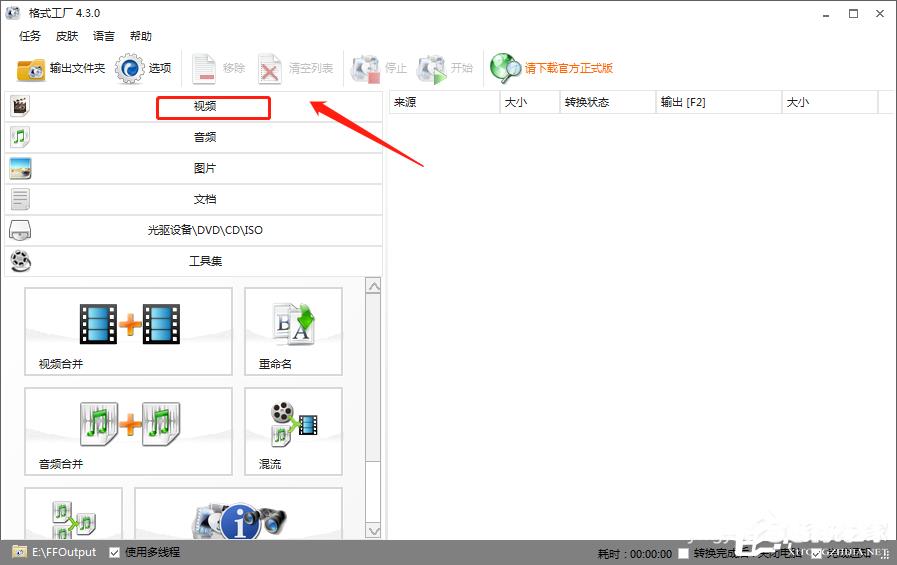Minimize the Format Factory window
897x565 pixels.
coord(826,14)
